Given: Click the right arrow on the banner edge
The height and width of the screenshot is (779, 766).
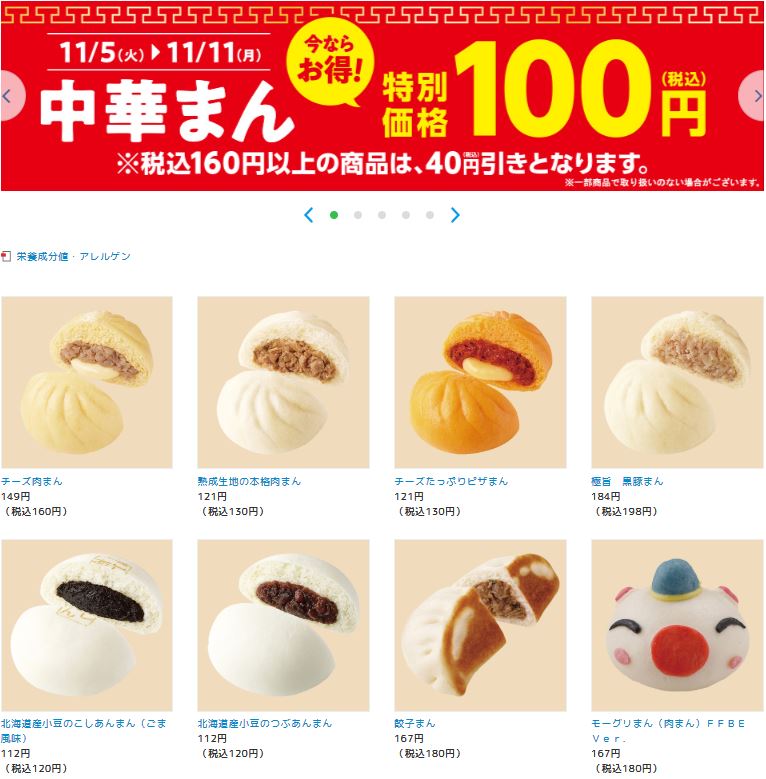Looking at the screenshot, I should 753,95.
